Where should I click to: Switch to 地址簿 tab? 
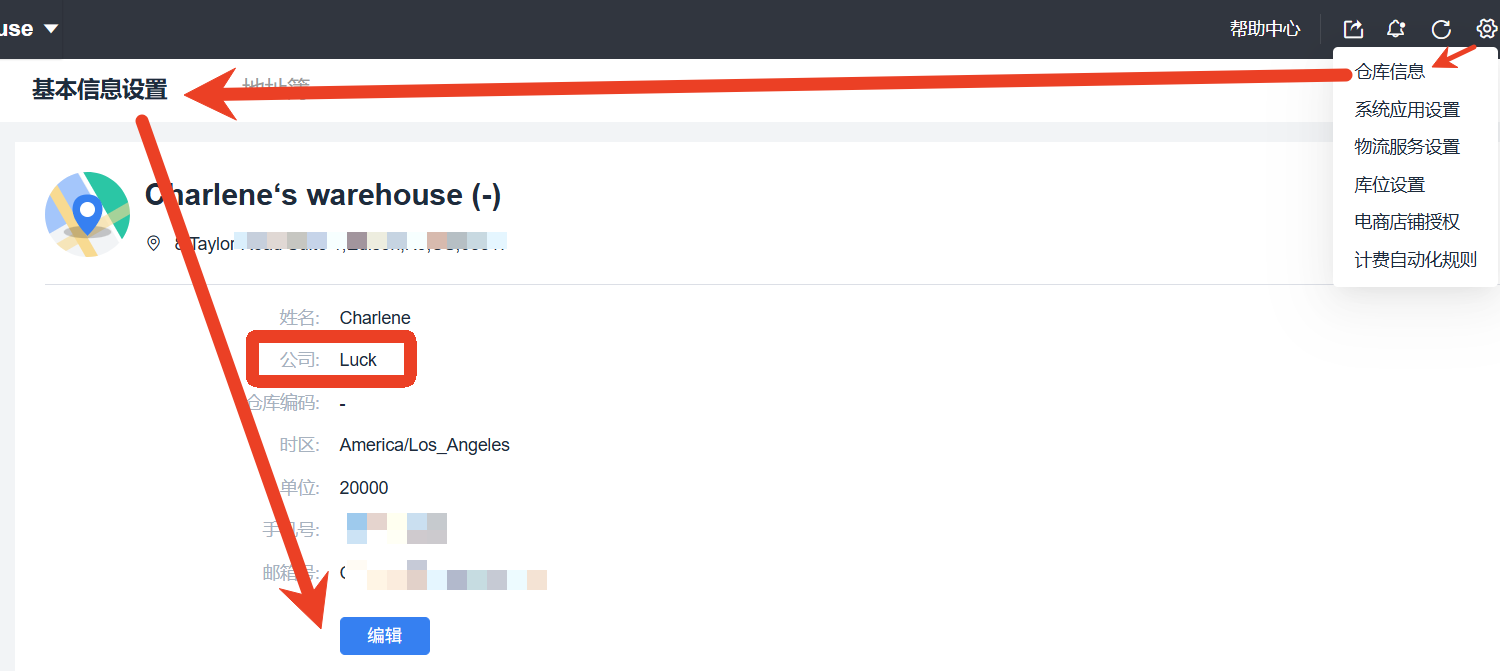tap(276, 88)
